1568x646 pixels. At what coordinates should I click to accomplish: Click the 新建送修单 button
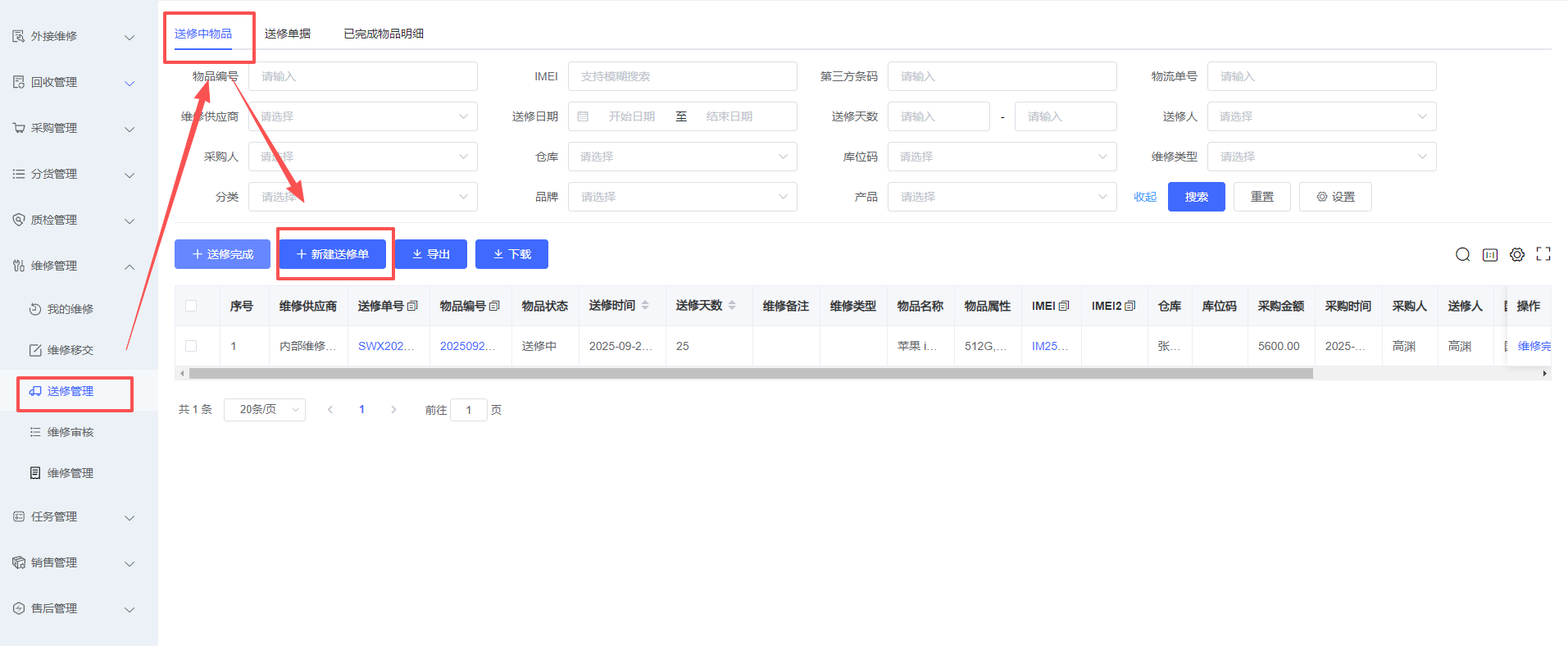333,254
